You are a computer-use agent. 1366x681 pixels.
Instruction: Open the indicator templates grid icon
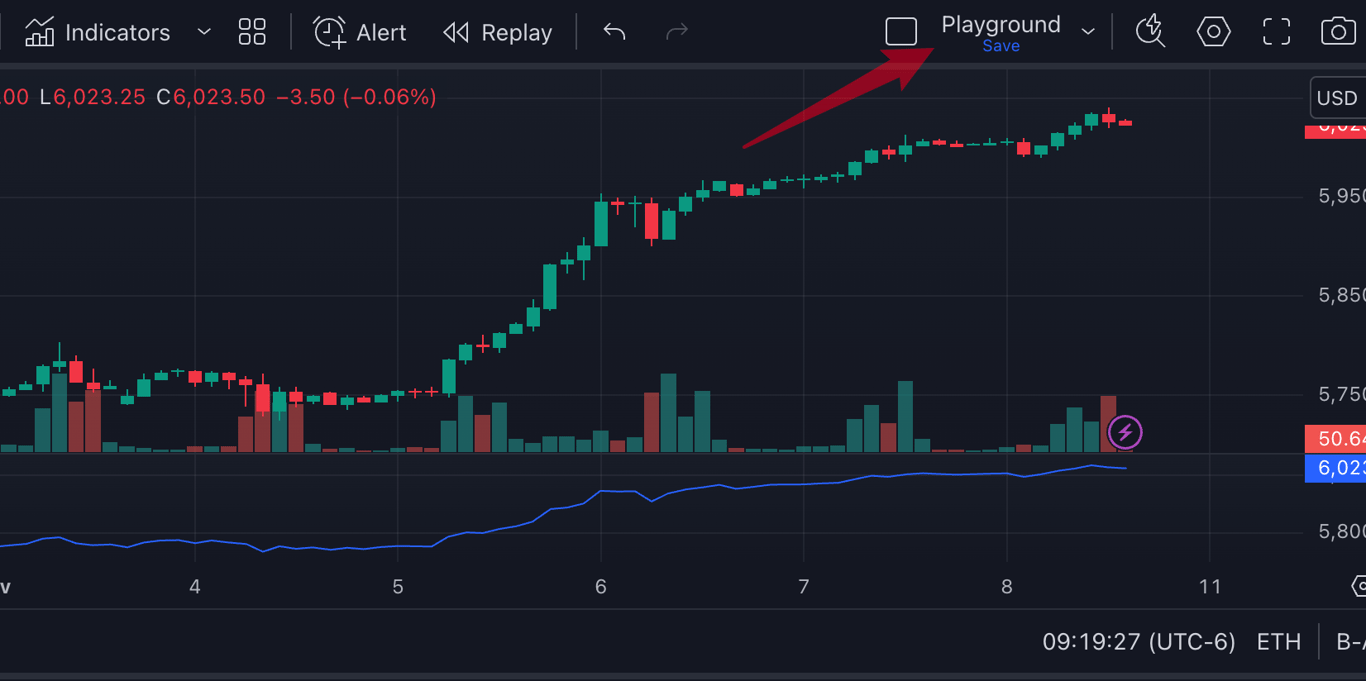[x=252, y=33]
